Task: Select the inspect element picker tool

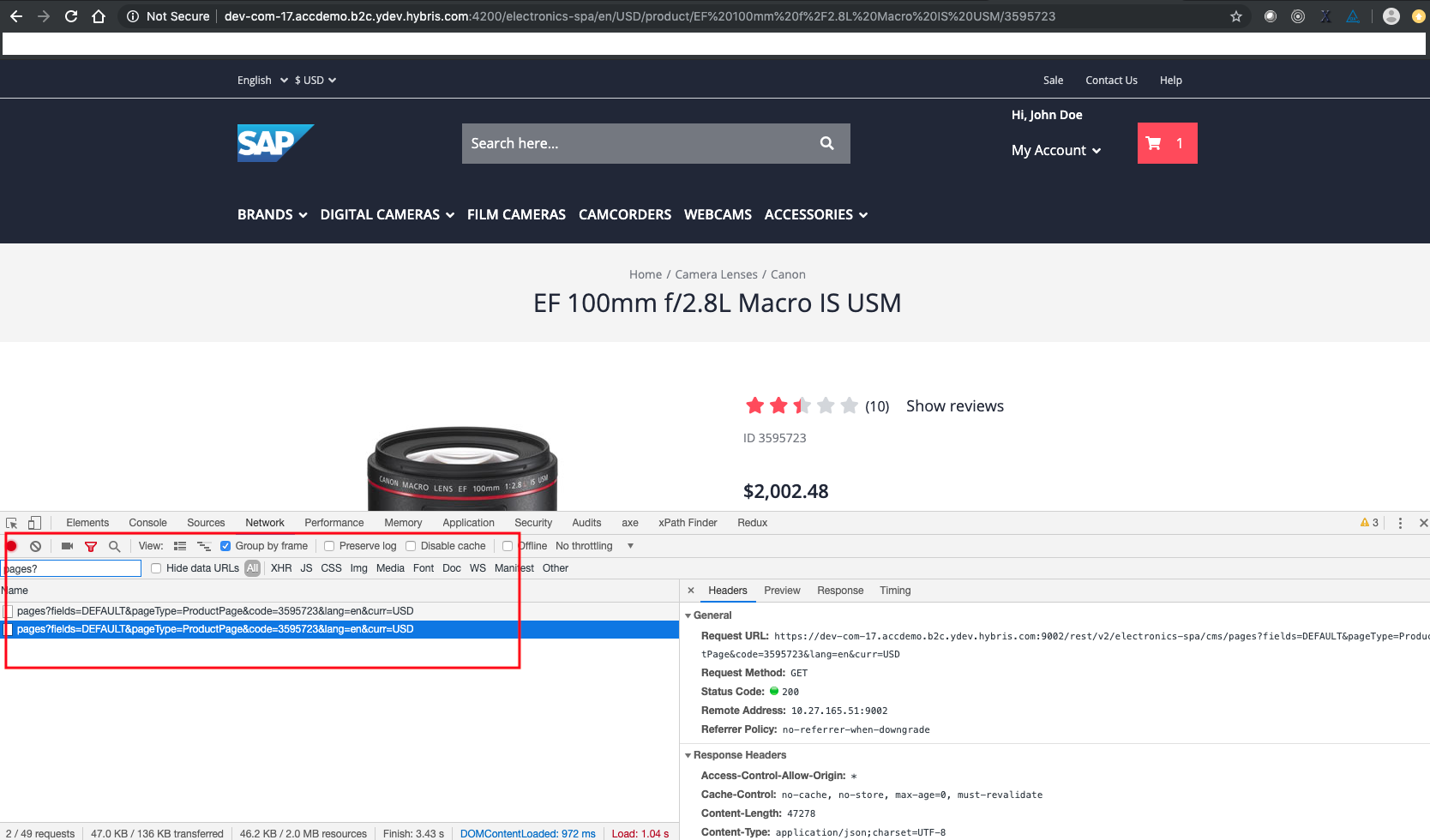Action: pos(11,522)
